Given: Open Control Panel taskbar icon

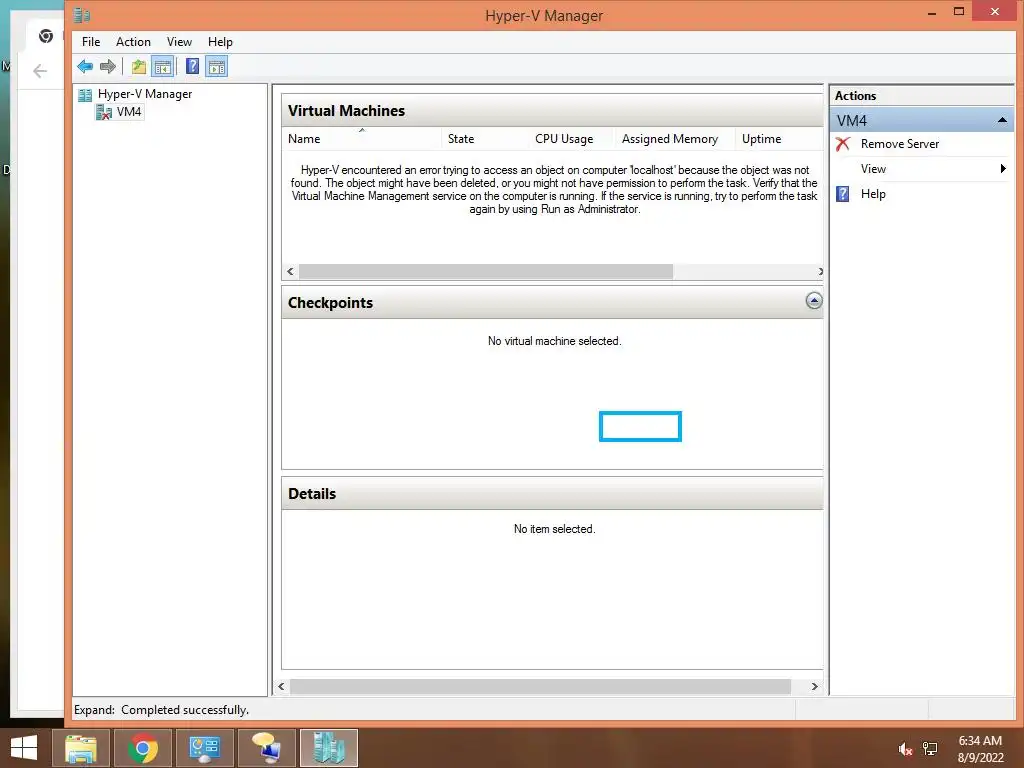Looking at the screenshot, I should coord(205,748).
